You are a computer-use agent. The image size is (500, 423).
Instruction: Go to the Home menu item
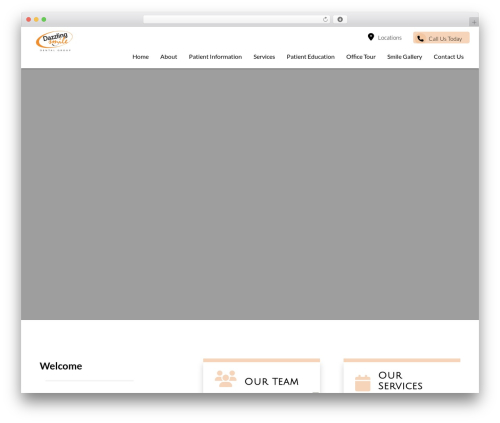pyautogui.click(x=140, y=57)
